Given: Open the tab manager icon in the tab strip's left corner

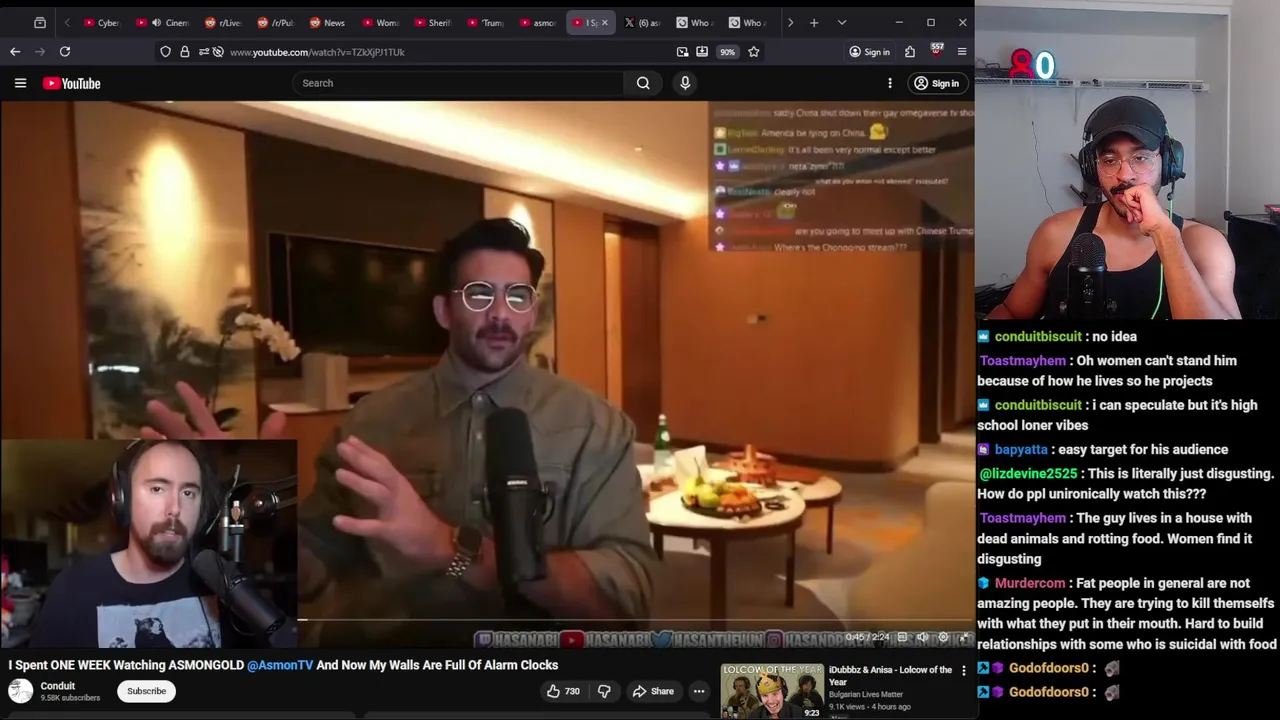Looking at the screenshot, I should [40, 22].
